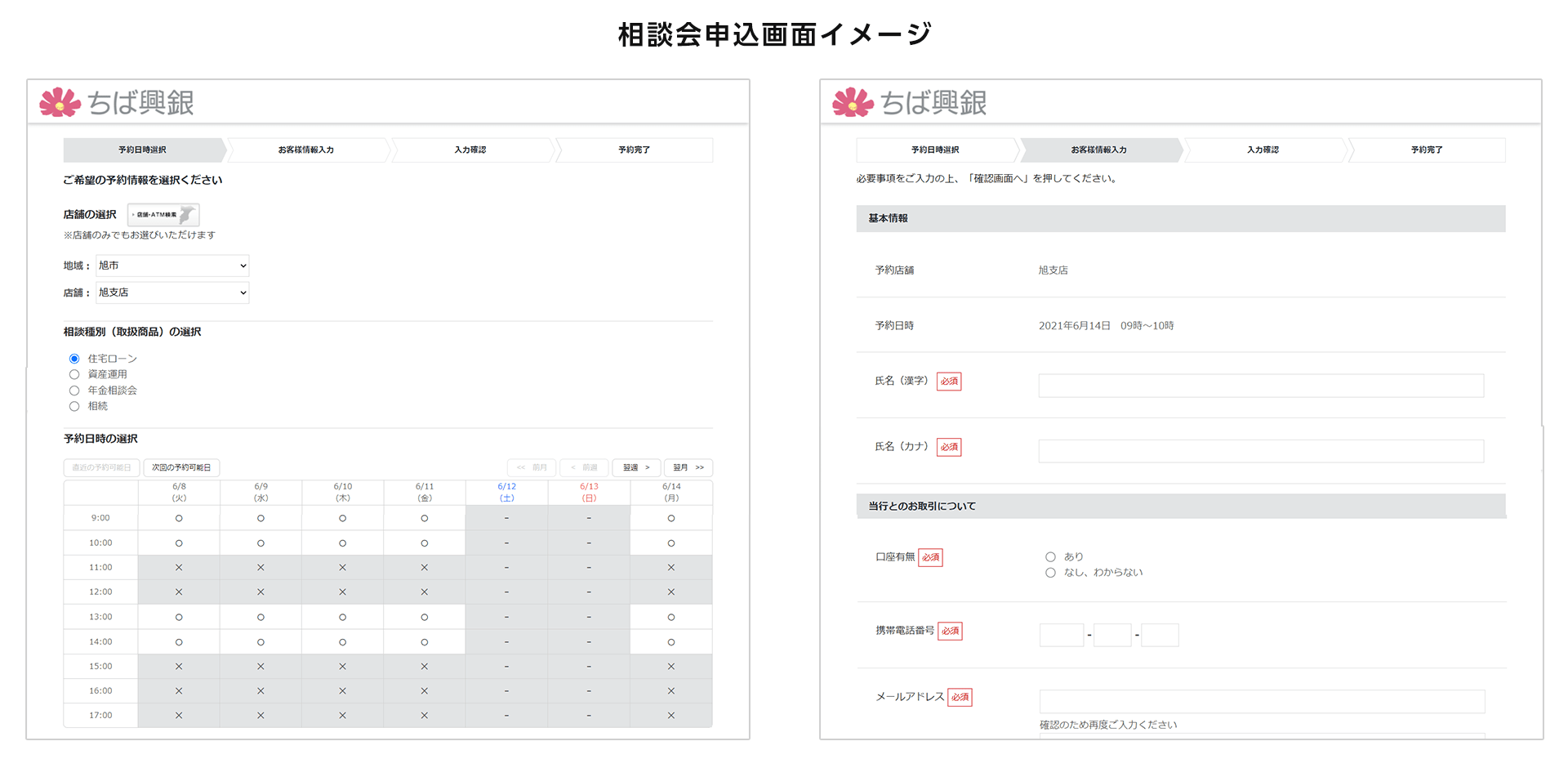Click the ※店舗のみでもお選びいただけます note
The width and height of the screenshot is (1568, 768).
click(x=140, y=235)
